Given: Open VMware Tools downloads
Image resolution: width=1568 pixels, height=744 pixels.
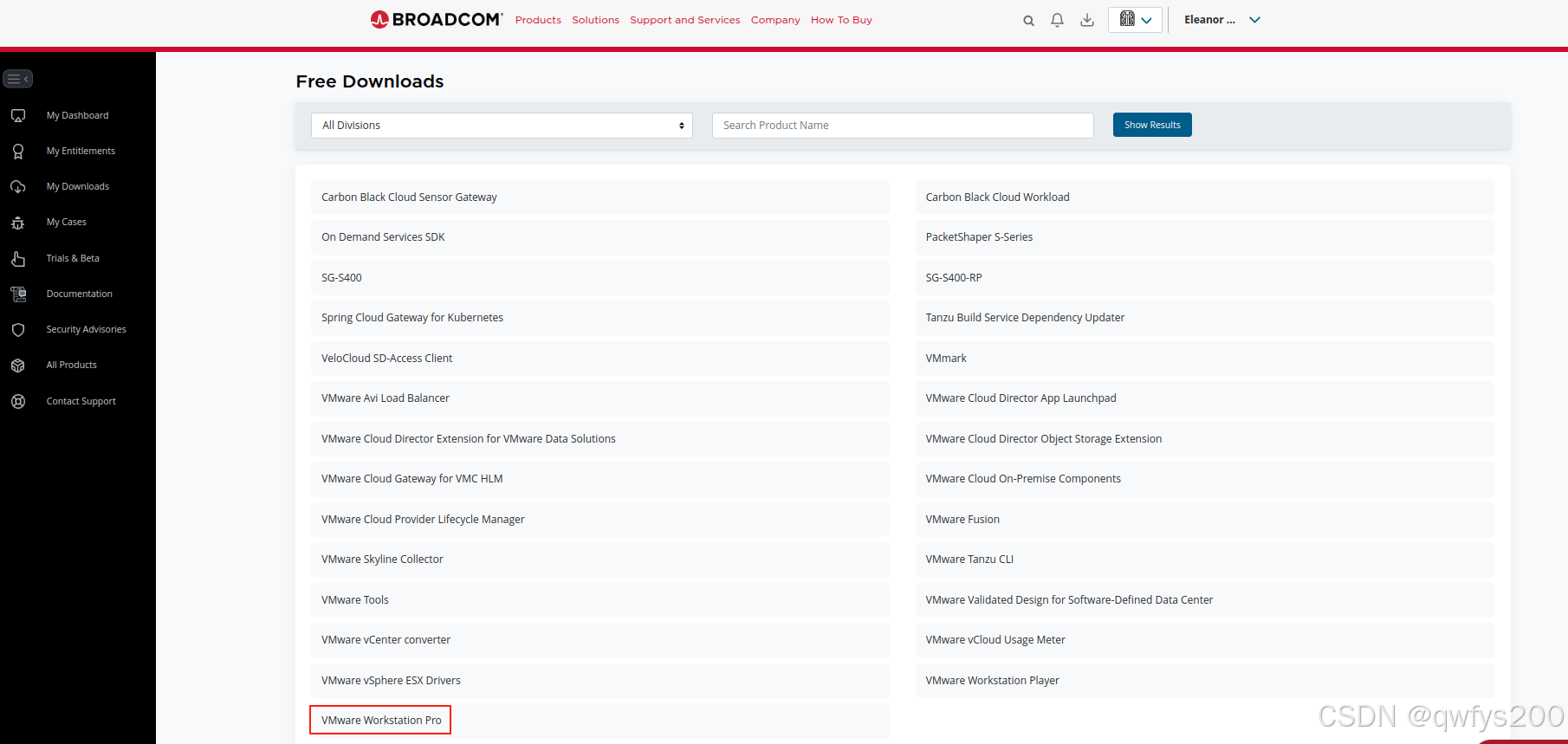Looking at the screenshot, I should (600, 600).
